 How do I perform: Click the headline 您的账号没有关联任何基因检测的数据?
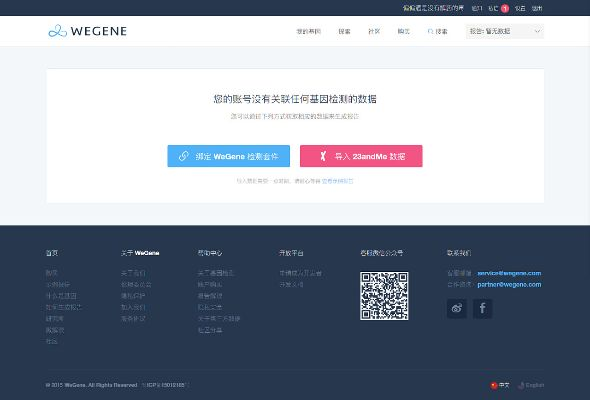pyautogui.click(x=295, y=99)
